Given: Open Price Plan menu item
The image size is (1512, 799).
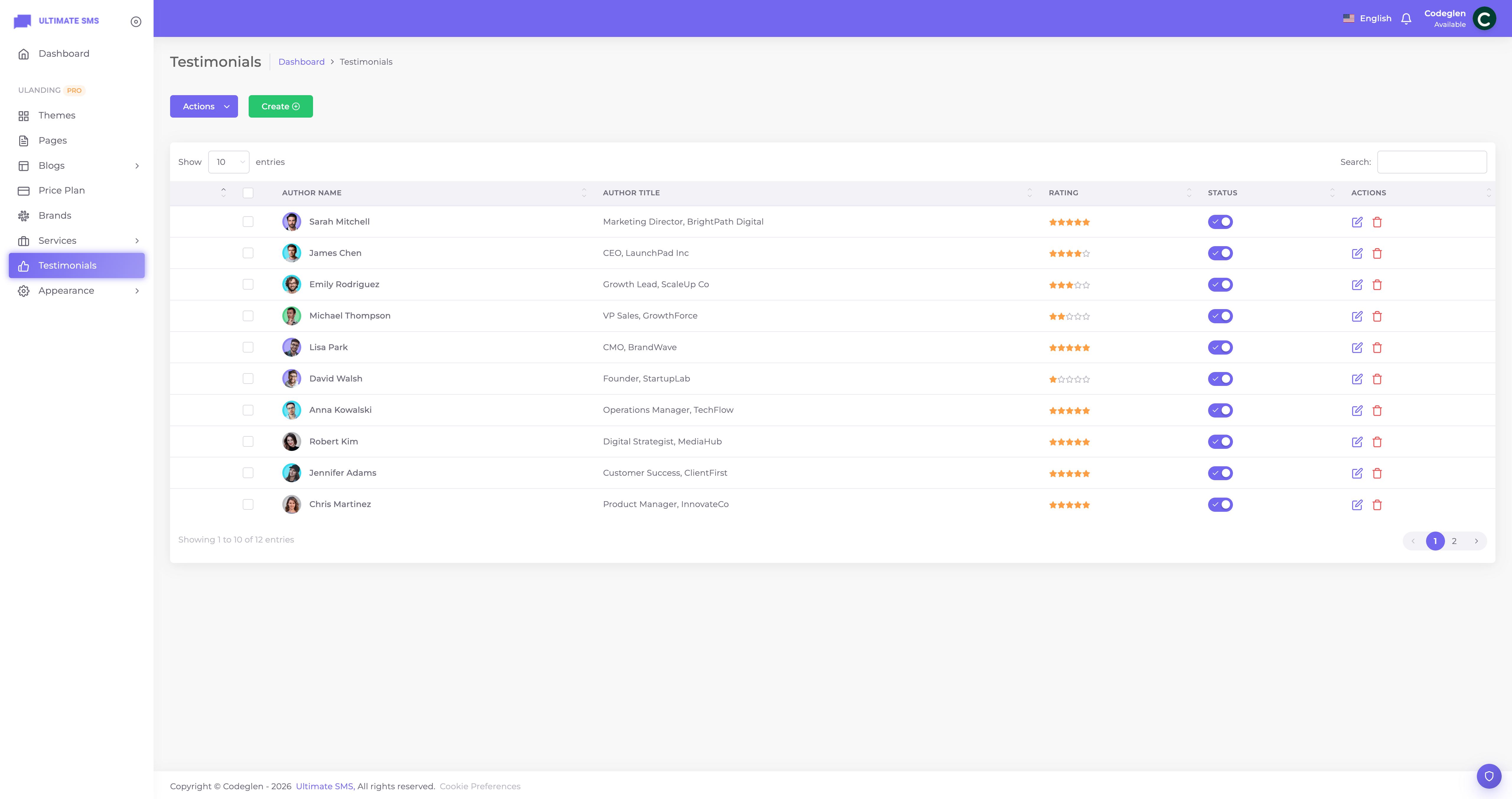Looking at the screenshot, I should coord(77,190).
